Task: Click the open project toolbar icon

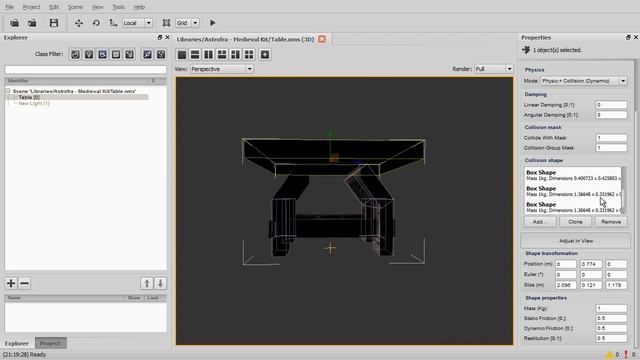Action: [32, 23]
